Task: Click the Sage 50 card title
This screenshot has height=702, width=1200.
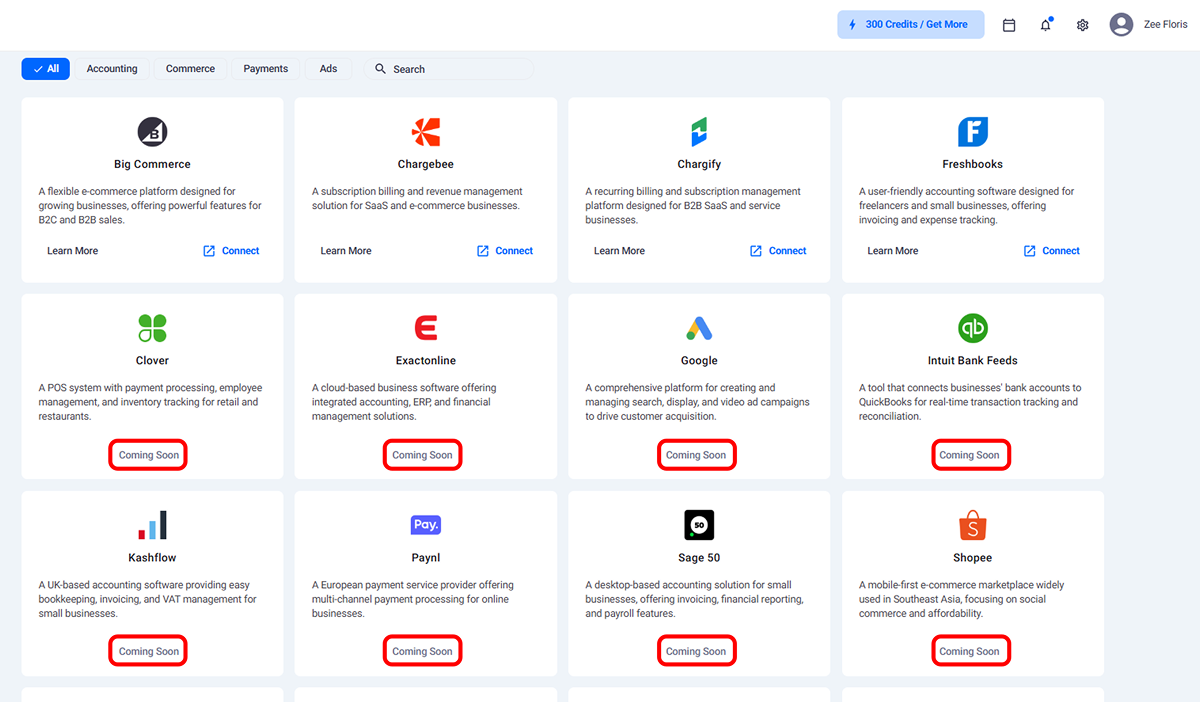Action: (x=699, y=558)
